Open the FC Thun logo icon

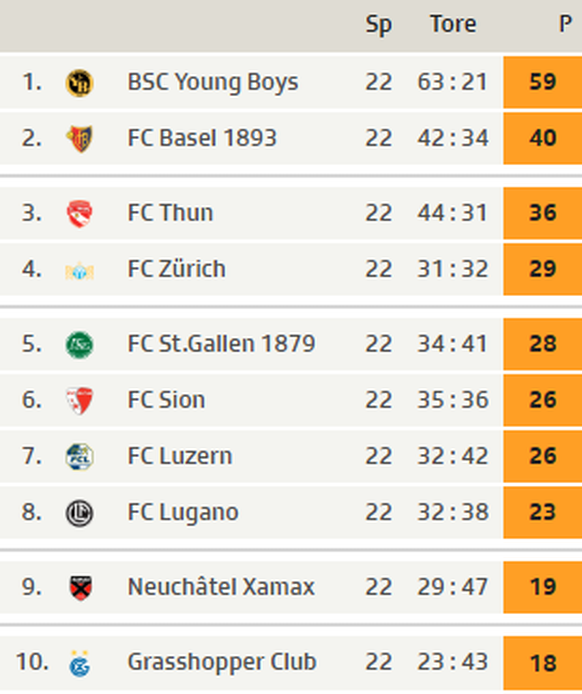click(80, 214)
